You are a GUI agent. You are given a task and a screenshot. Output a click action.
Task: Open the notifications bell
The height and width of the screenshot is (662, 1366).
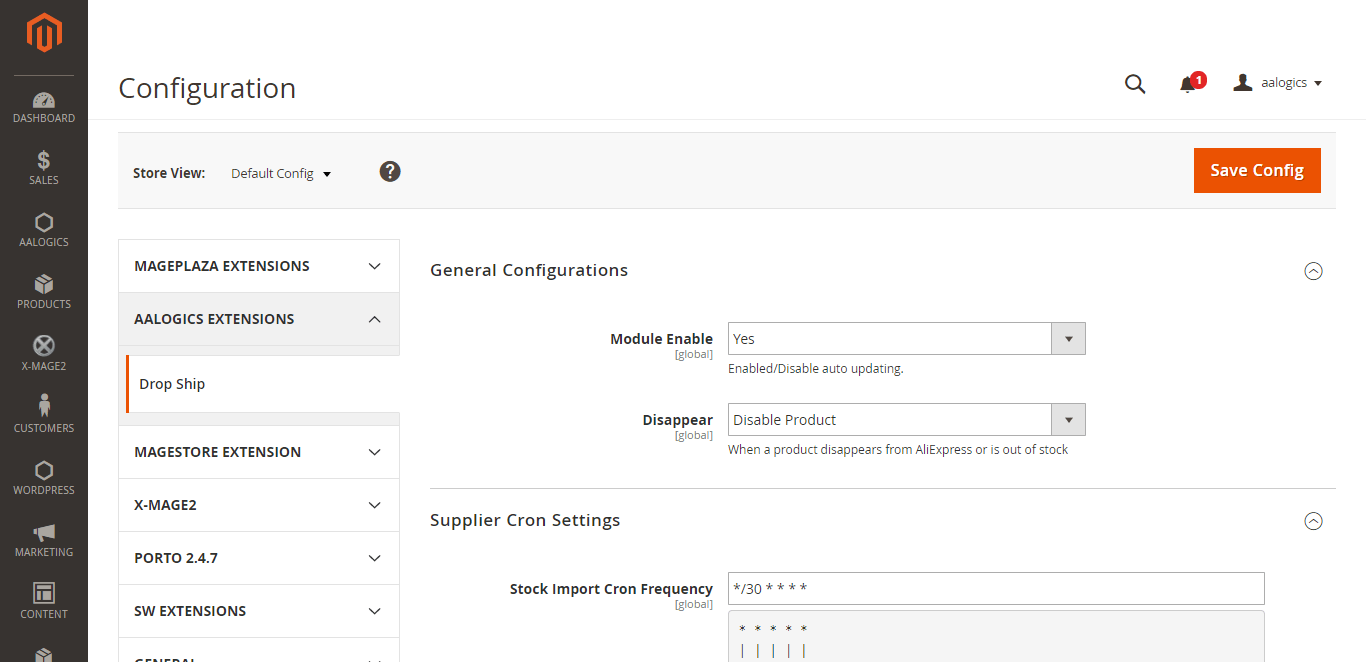(1188, 84)
